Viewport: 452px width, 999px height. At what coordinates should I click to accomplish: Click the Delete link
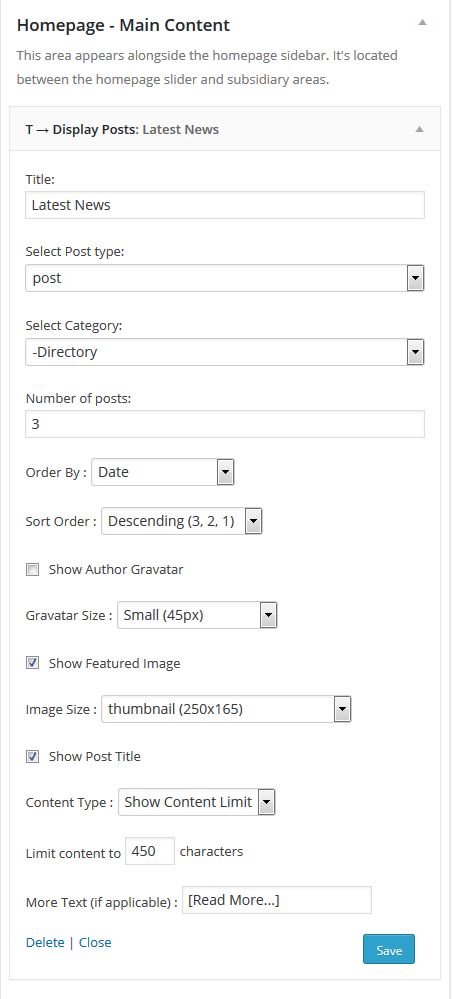point(45,942)
